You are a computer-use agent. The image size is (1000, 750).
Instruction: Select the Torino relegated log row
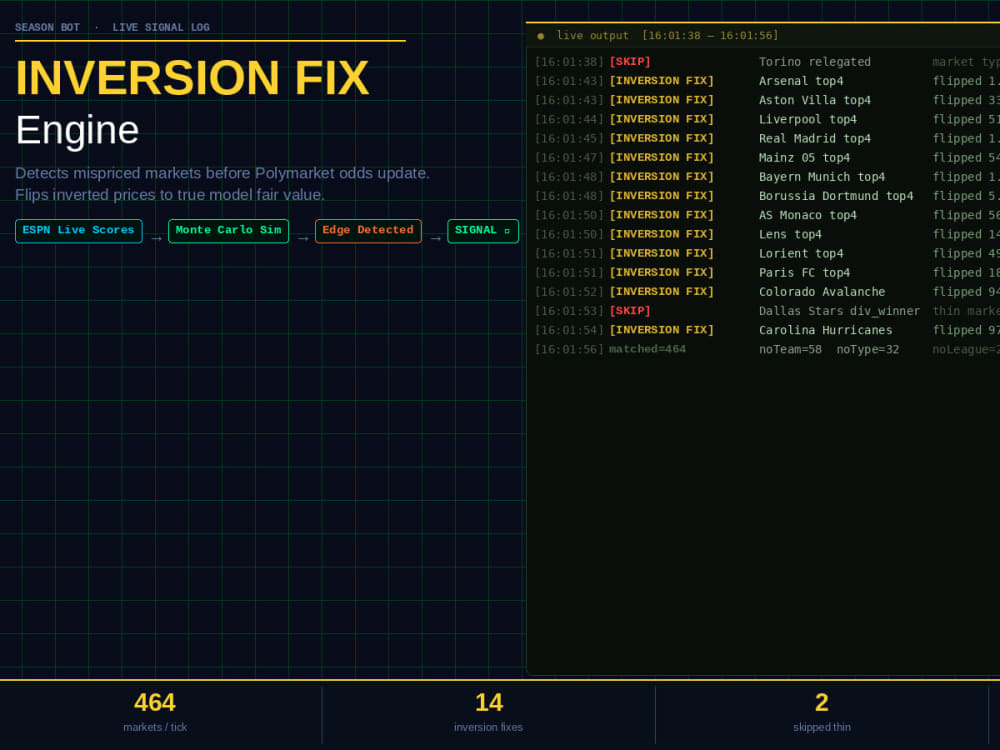point(767,62)
